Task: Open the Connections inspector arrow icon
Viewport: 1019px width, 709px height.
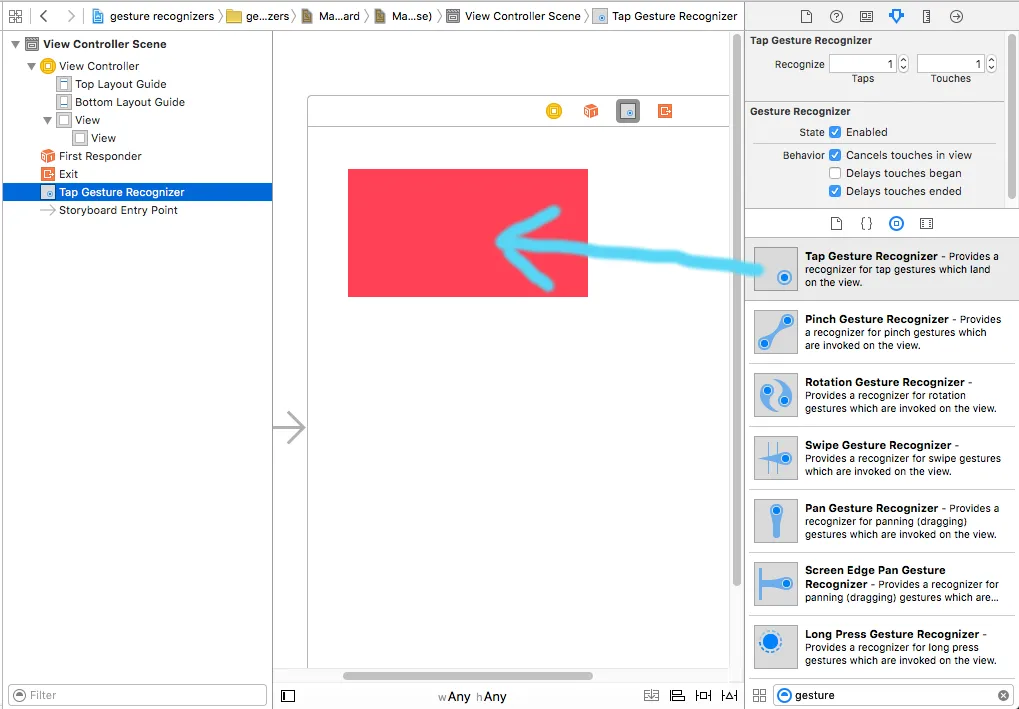Action: pos(956,17)
